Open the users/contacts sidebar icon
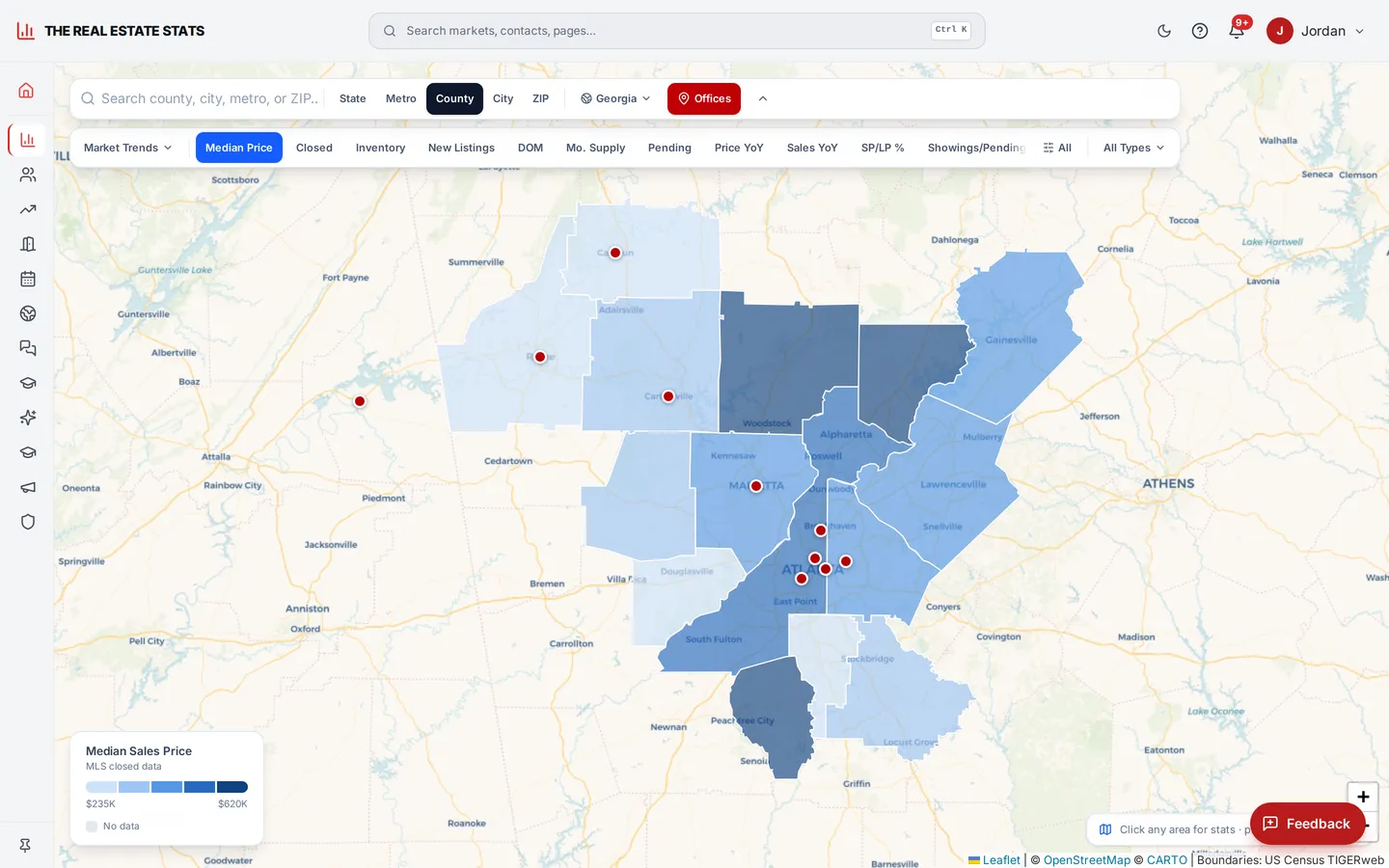Screen dimensions: 1389x868 27,175
